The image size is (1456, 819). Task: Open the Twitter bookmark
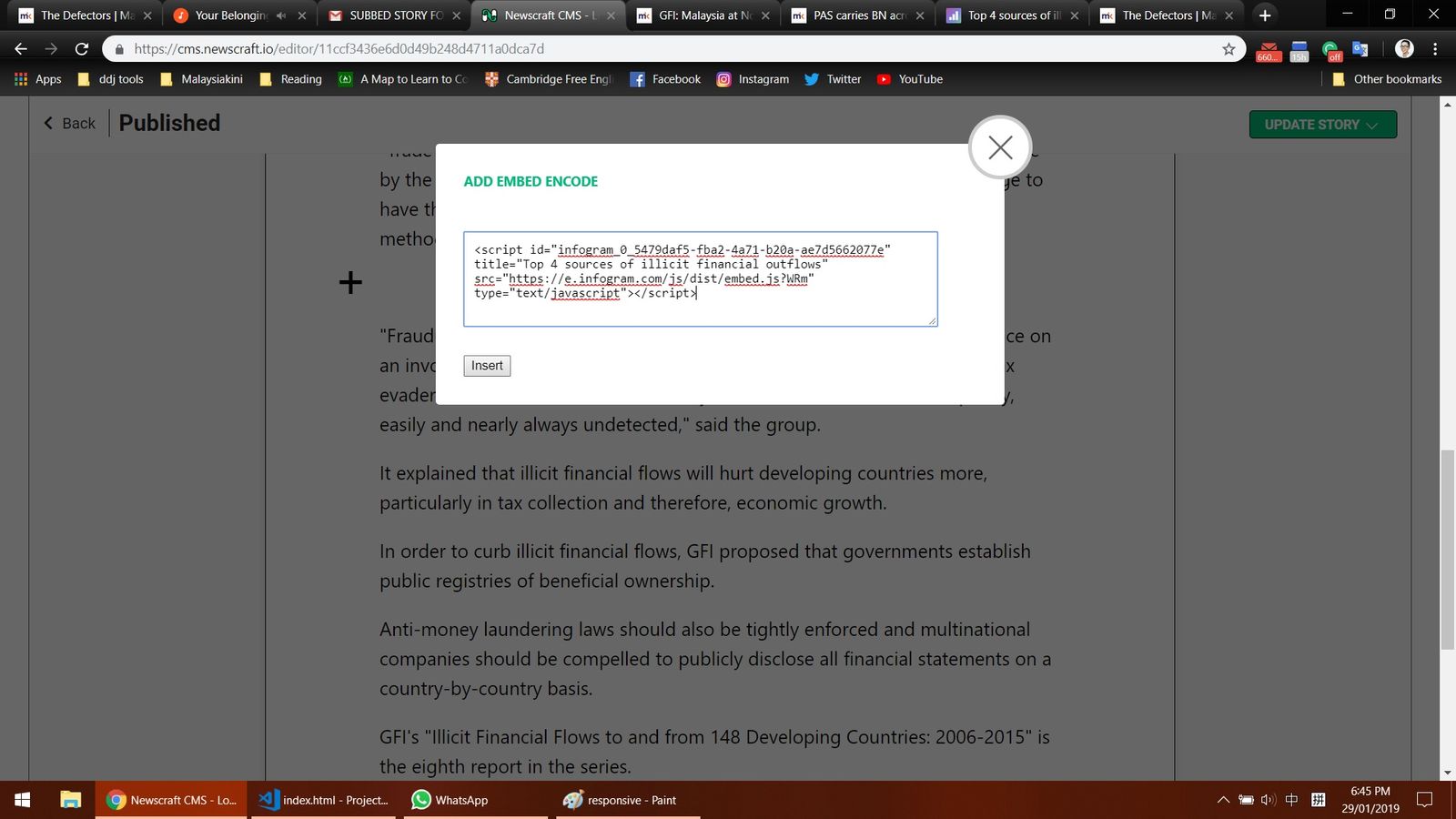(x=833, y=79)
